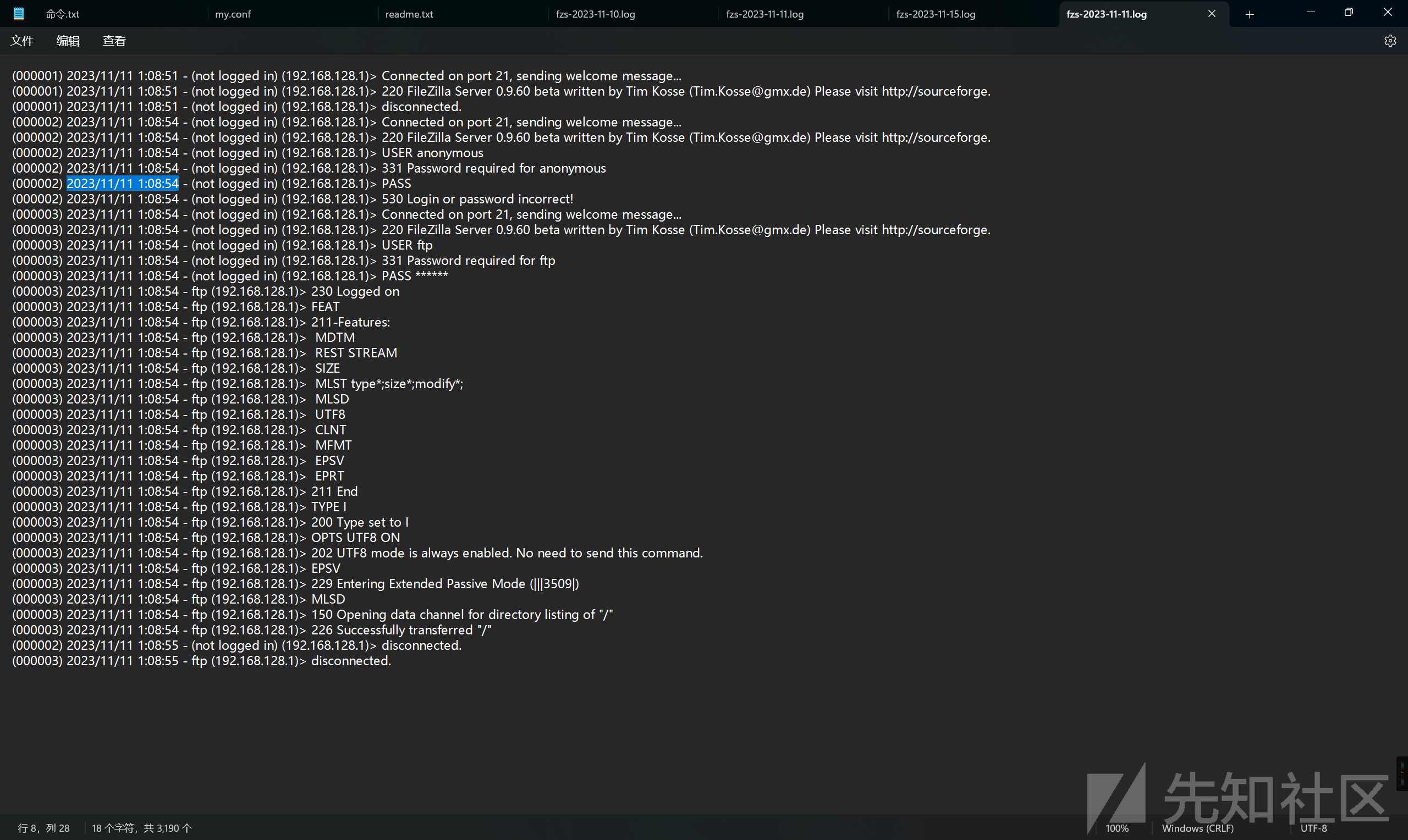Open the 文件 menu
Image resolution: width=1408 pixels, height=840 pixels.
[22, 41]
